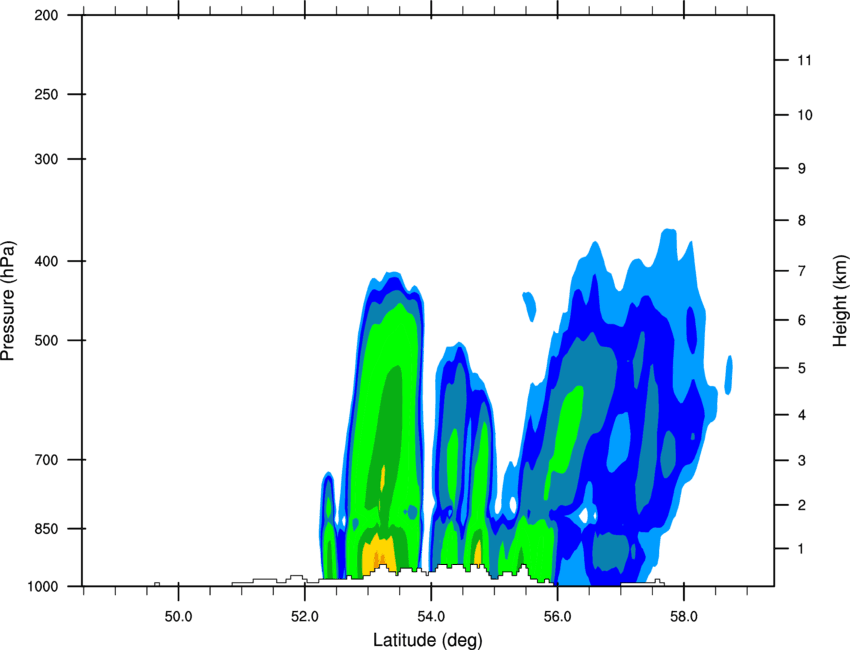
Task: Select the 700 pressure tick label
Action: (x=46, y=460)
